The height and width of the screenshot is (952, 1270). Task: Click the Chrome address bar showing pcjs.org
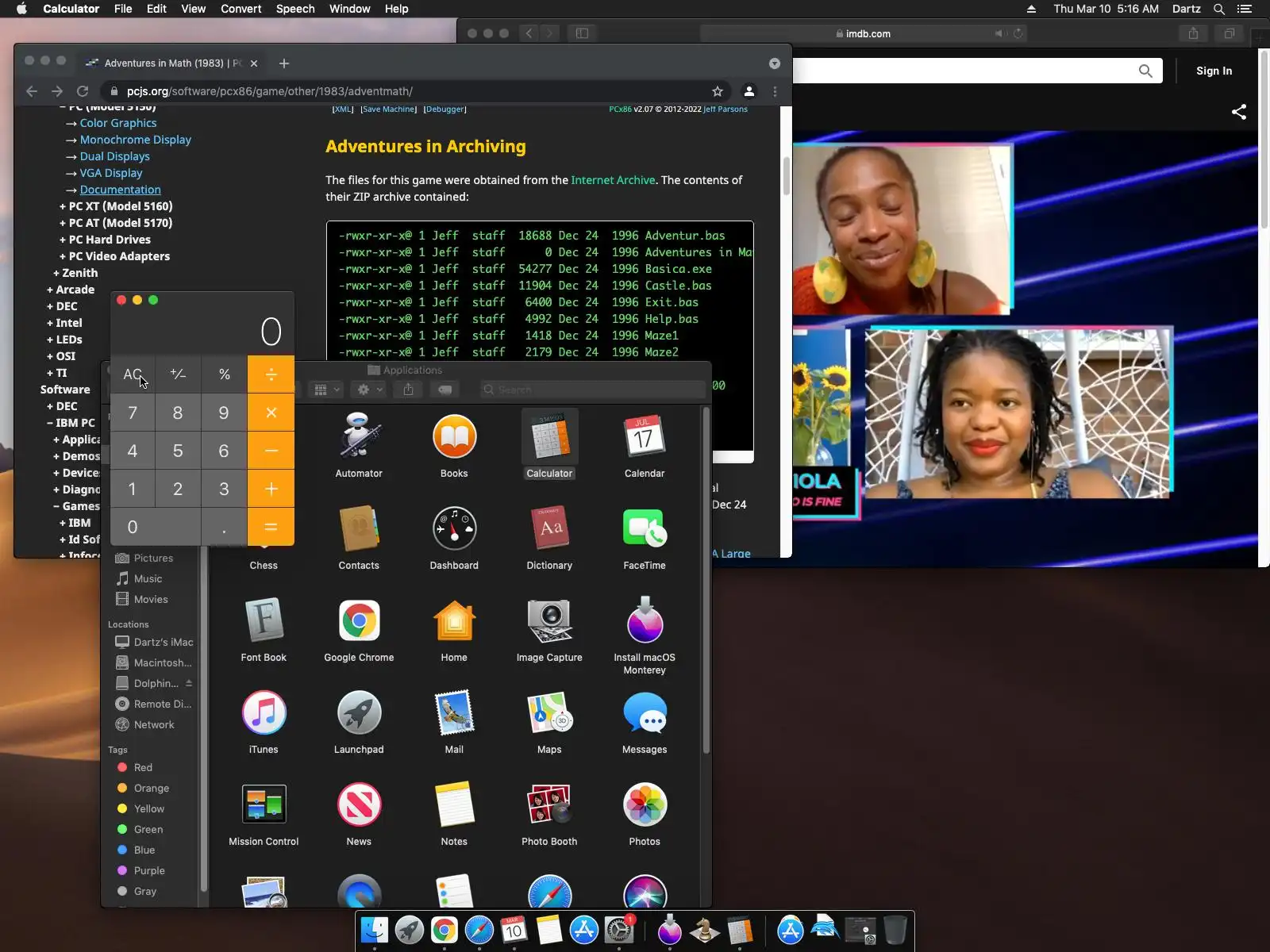pos(414,91)
